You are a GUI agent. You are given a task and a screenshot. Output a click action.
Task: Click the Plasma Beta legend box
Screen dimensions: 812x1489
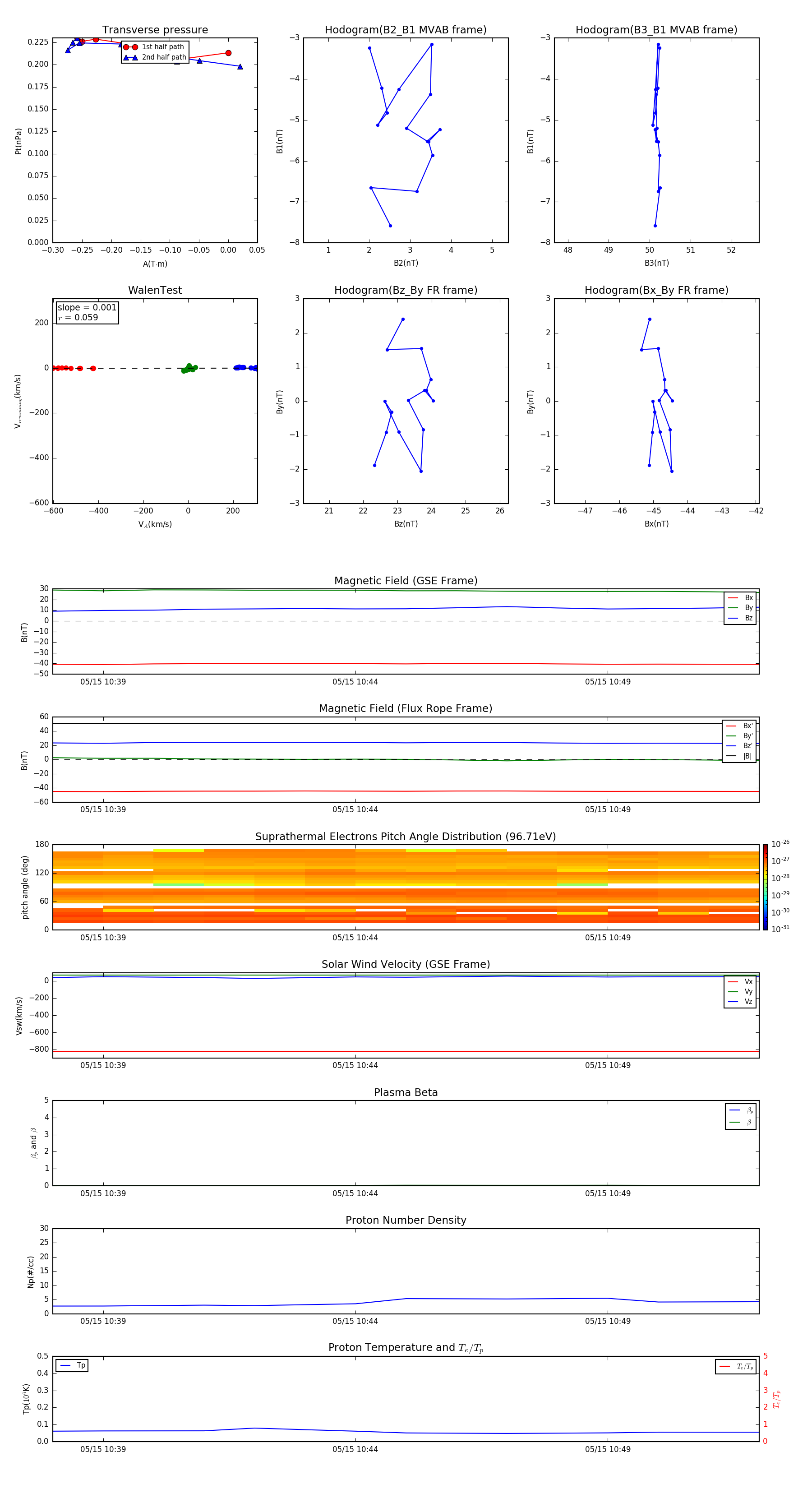coord(740,1116)
